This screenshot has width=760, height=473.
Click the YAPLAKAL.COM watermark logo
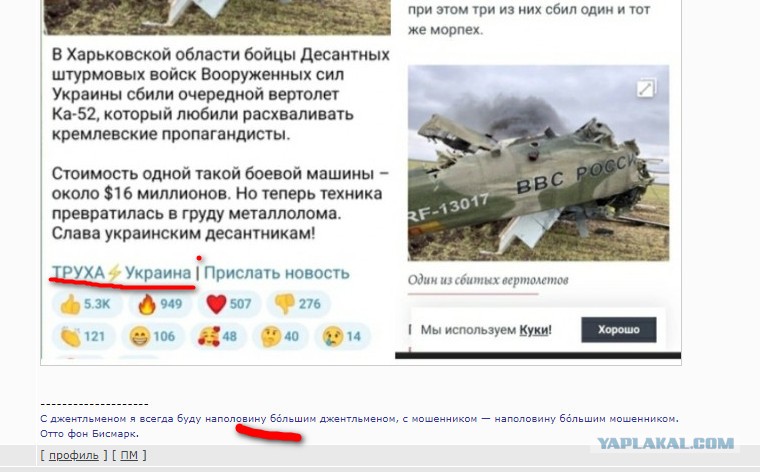coord(665,443)
